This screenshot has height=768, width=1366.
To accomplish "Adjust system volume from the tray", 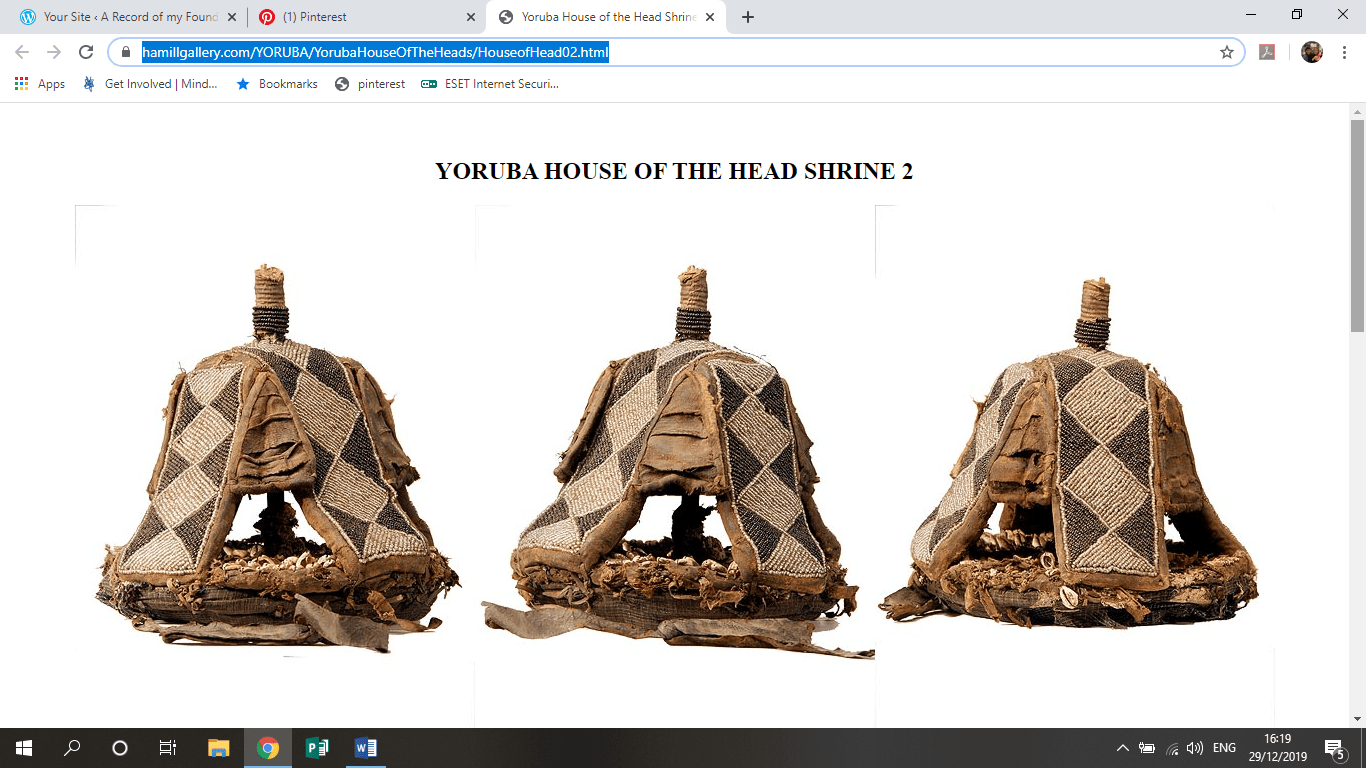I will pyautogui.click(x=1196, y=747).
